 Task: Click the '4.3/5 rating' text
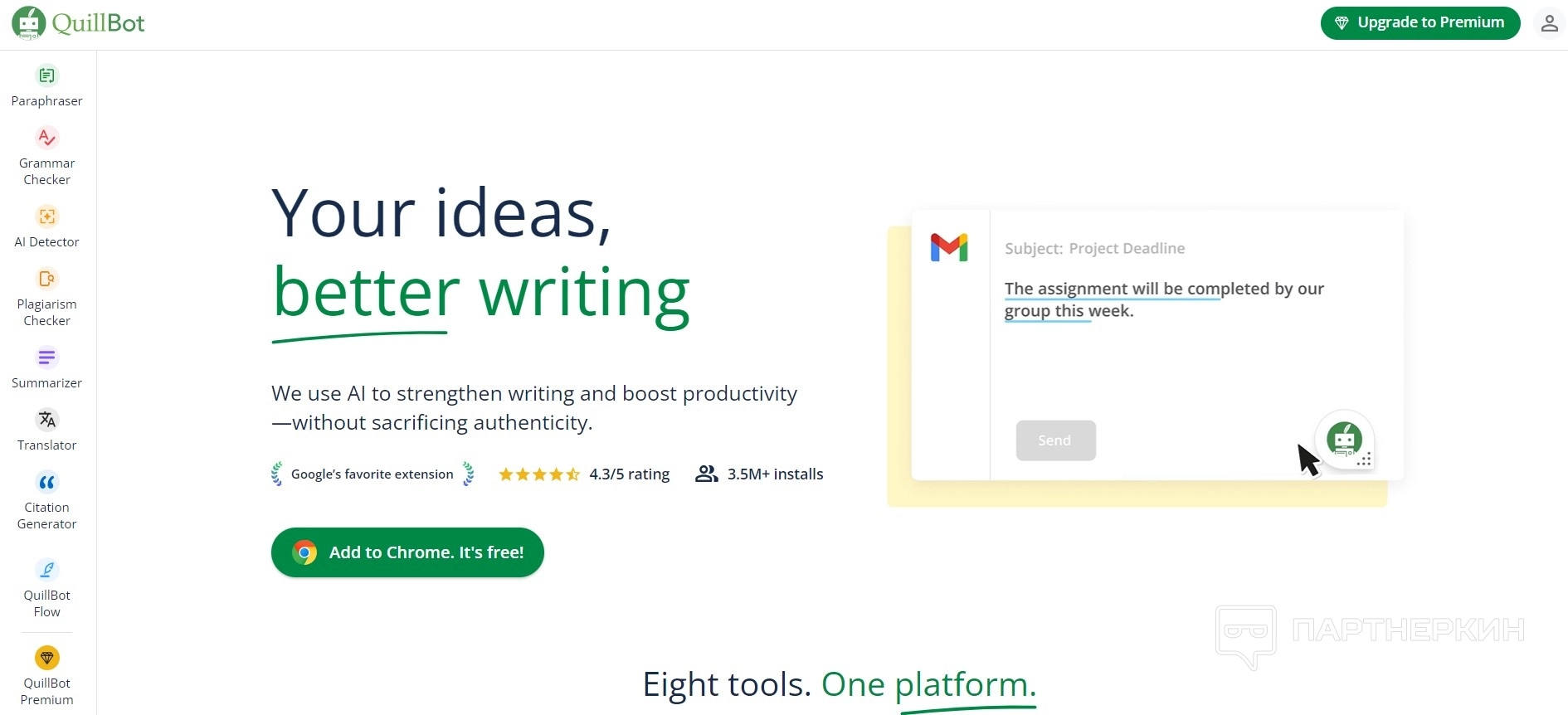point(630,474)
